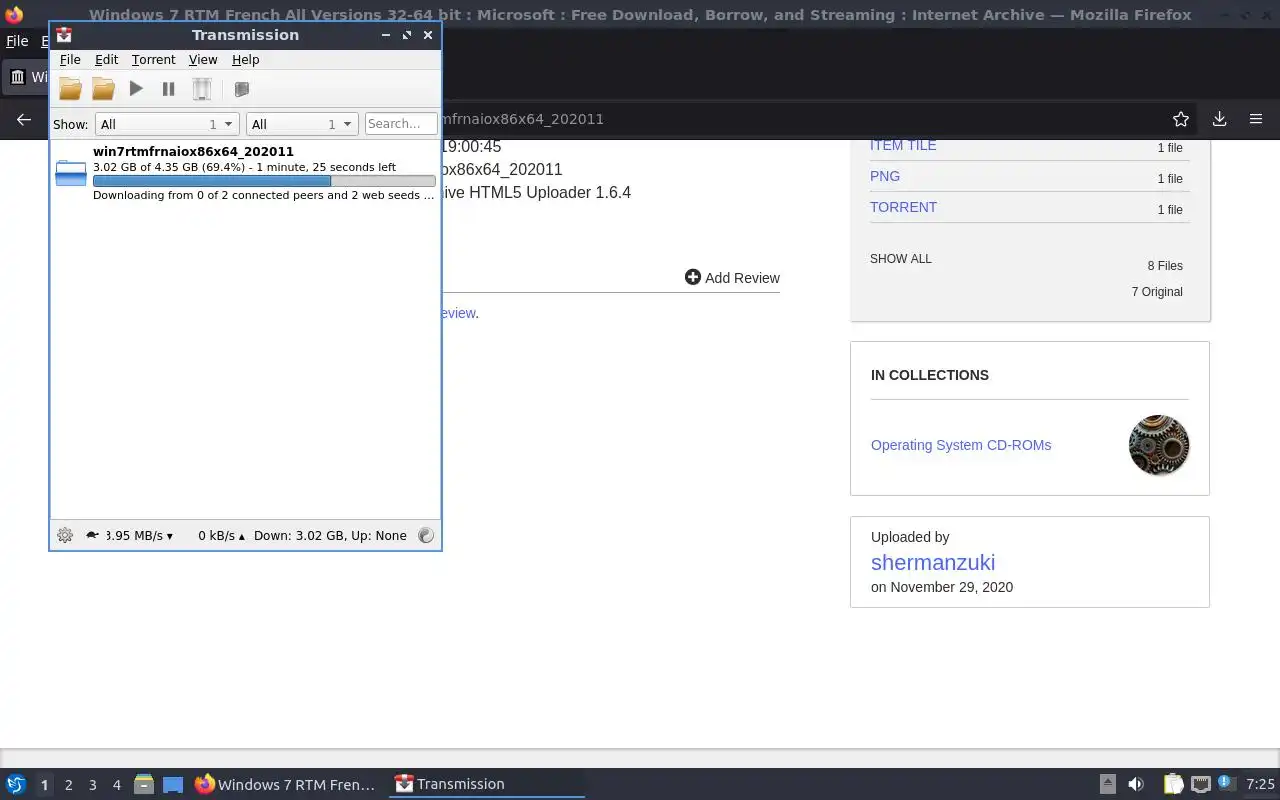Click the 0 kB/s upload speed indicator

click(221, 536)
